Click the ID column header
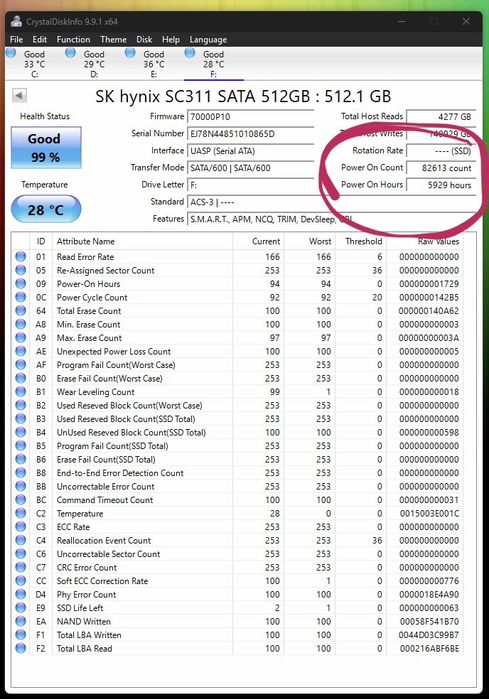 41,241
